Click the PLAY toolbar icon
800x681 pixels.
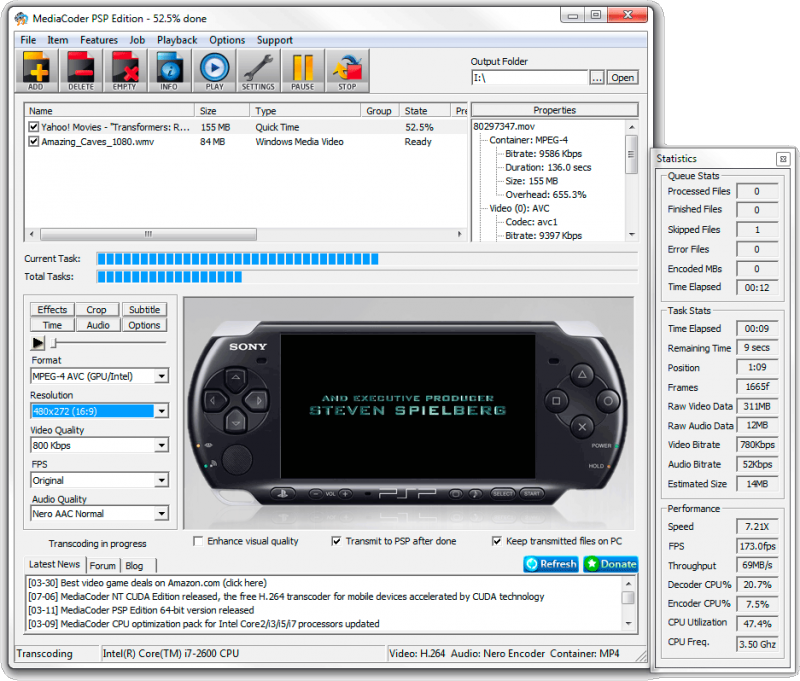(x=214, y=71)
